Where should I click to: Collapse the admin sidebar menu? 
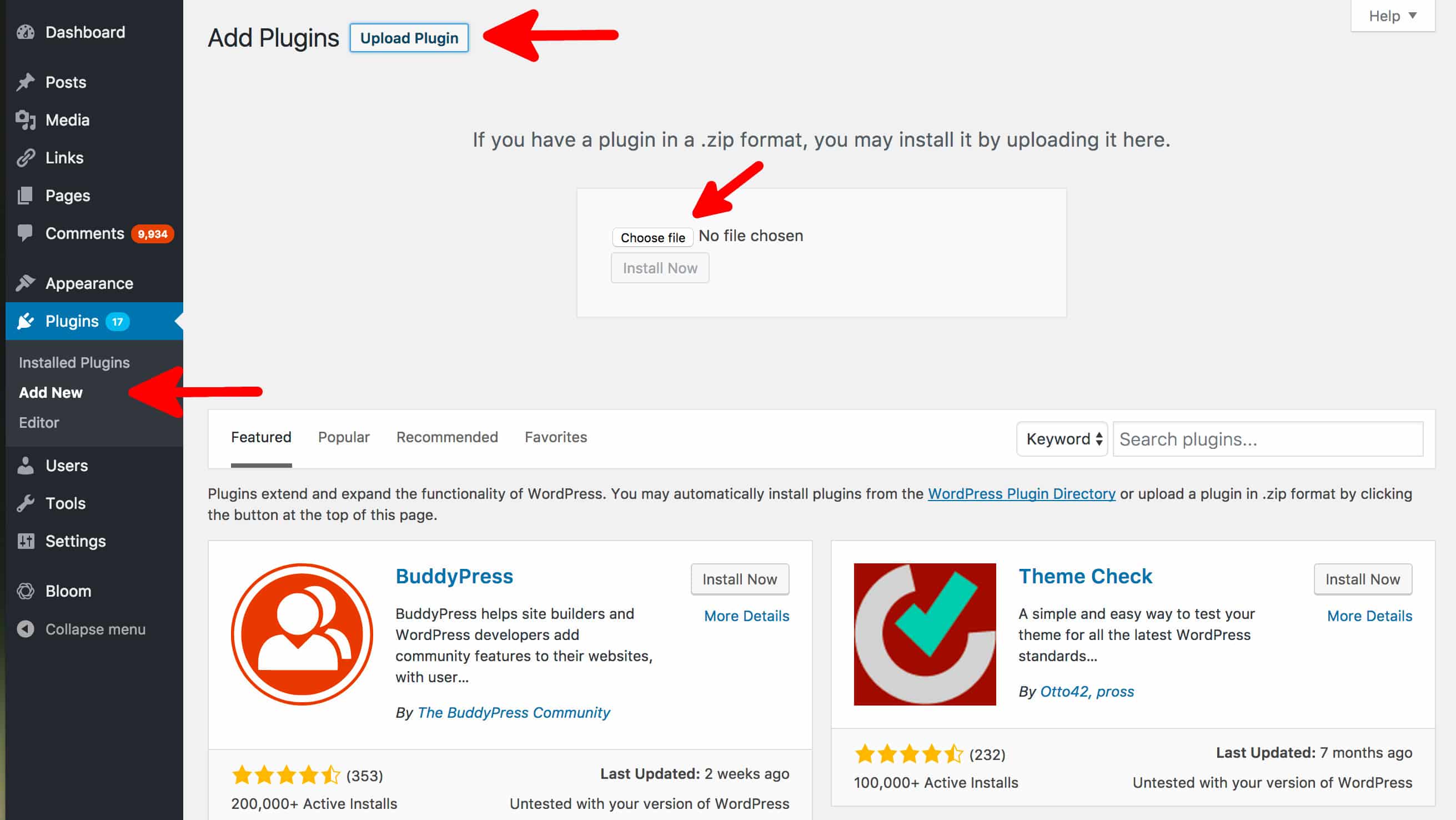(96, 629)
